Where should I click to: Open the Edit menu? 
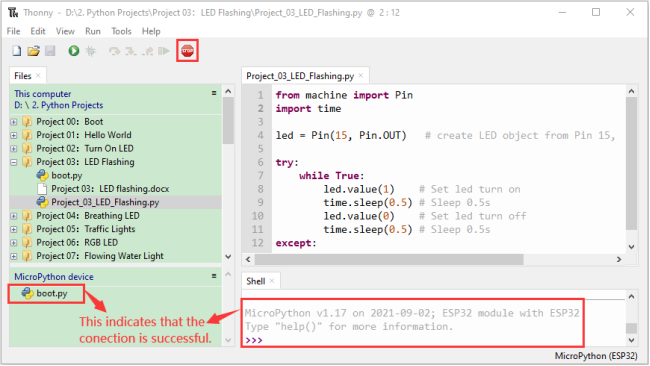point(38,31)
